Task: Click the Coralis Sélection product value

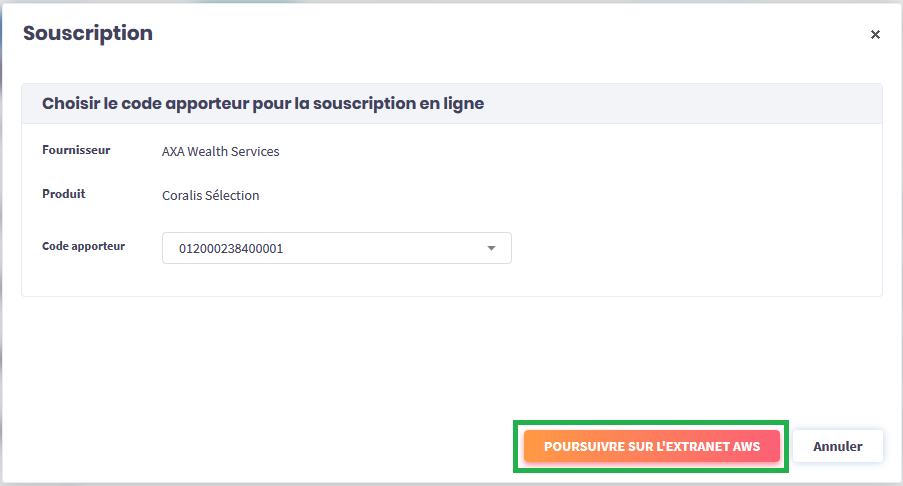Action: click(210, 196)
